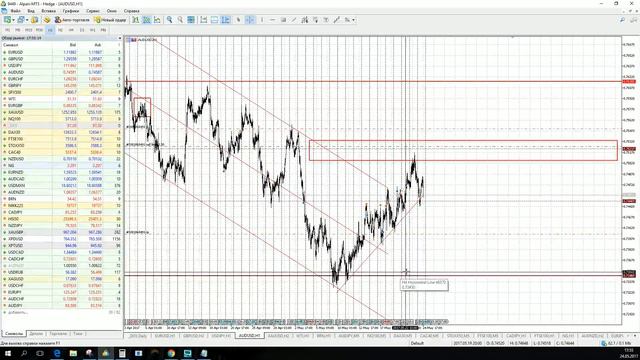Screen dimensions: 640x360
Task: Select the M5 timeframe button
Action: [18, 30]
